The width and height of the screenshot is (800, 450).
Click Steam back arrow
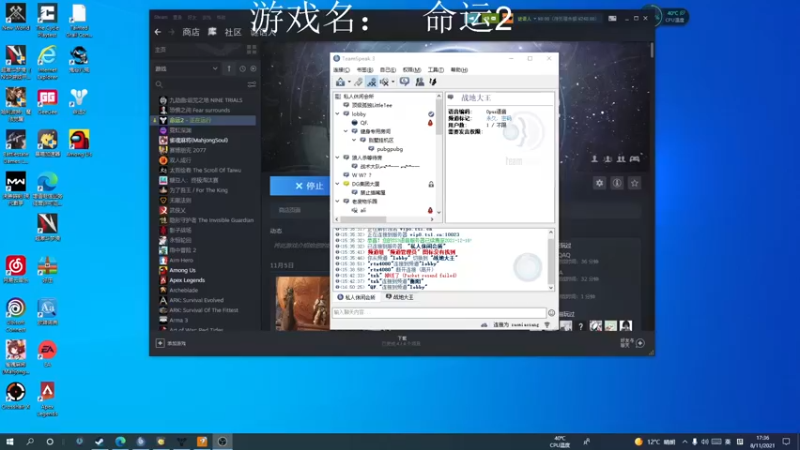point(158,32)
